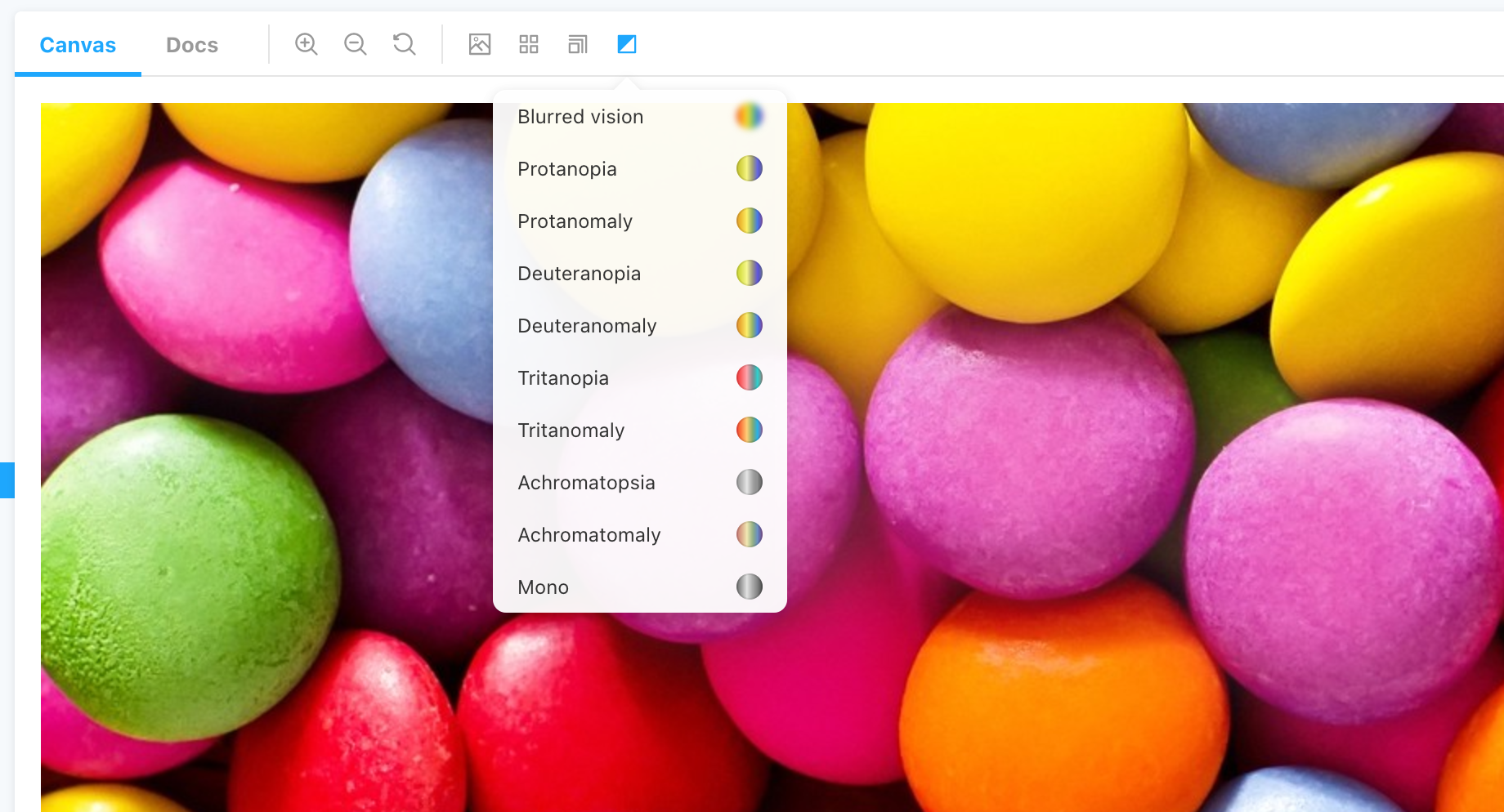Viewport: 1504px width, 812px height.
Task: Change background using the image icon
Action: pos(480,44)
